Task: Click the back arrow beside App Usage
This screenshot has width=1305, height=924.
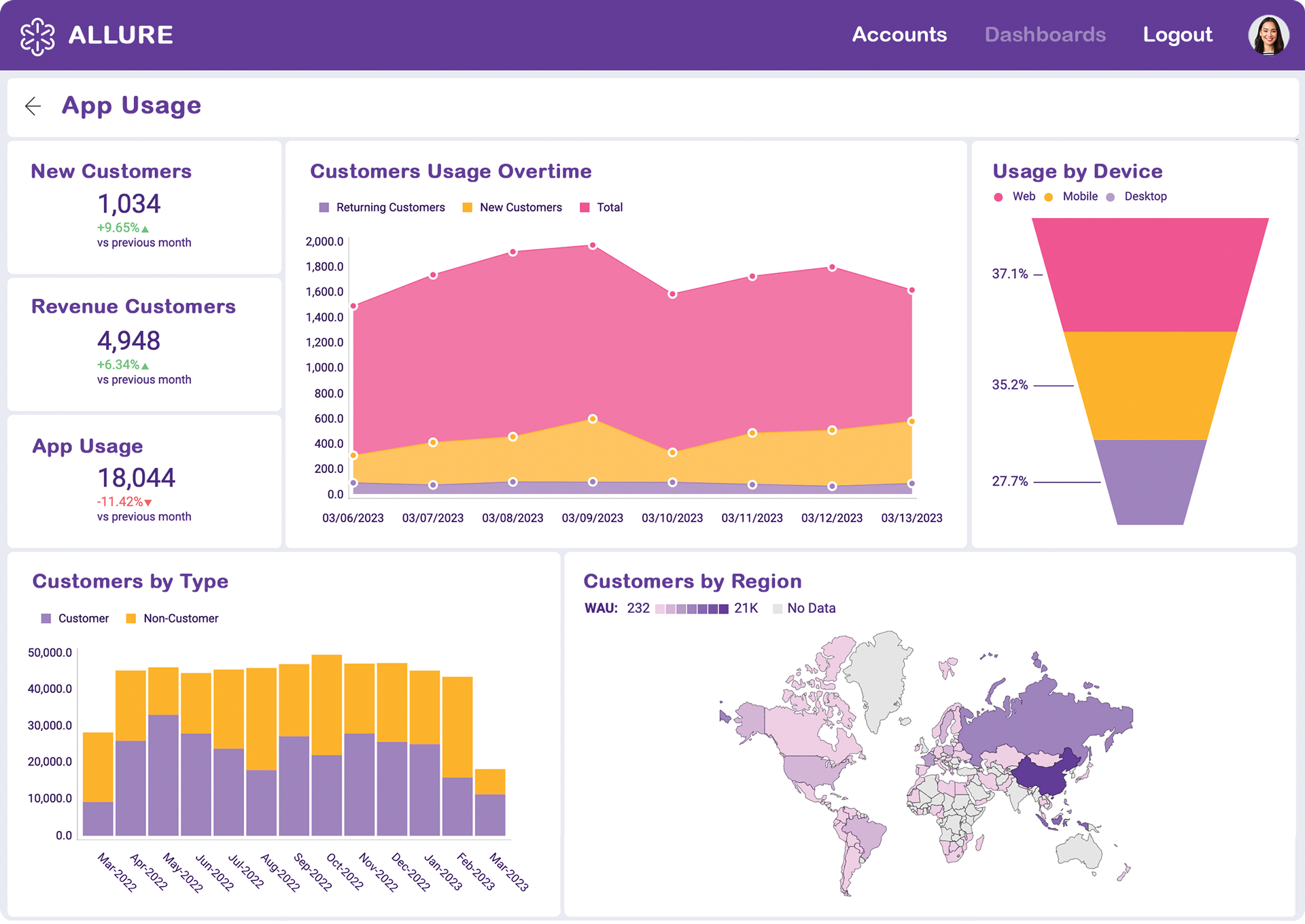Action: (32, 106)
